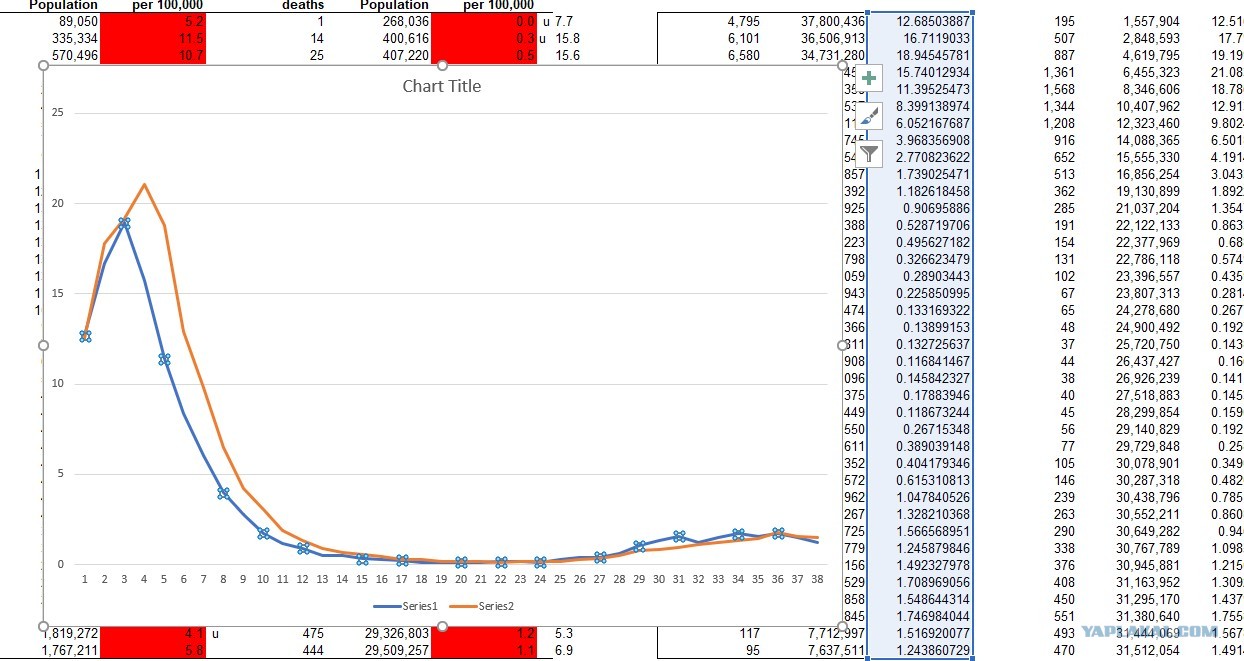Select population cell 10,407,962
Viewport: 1244px width, 661px height.
point(1146,106)
